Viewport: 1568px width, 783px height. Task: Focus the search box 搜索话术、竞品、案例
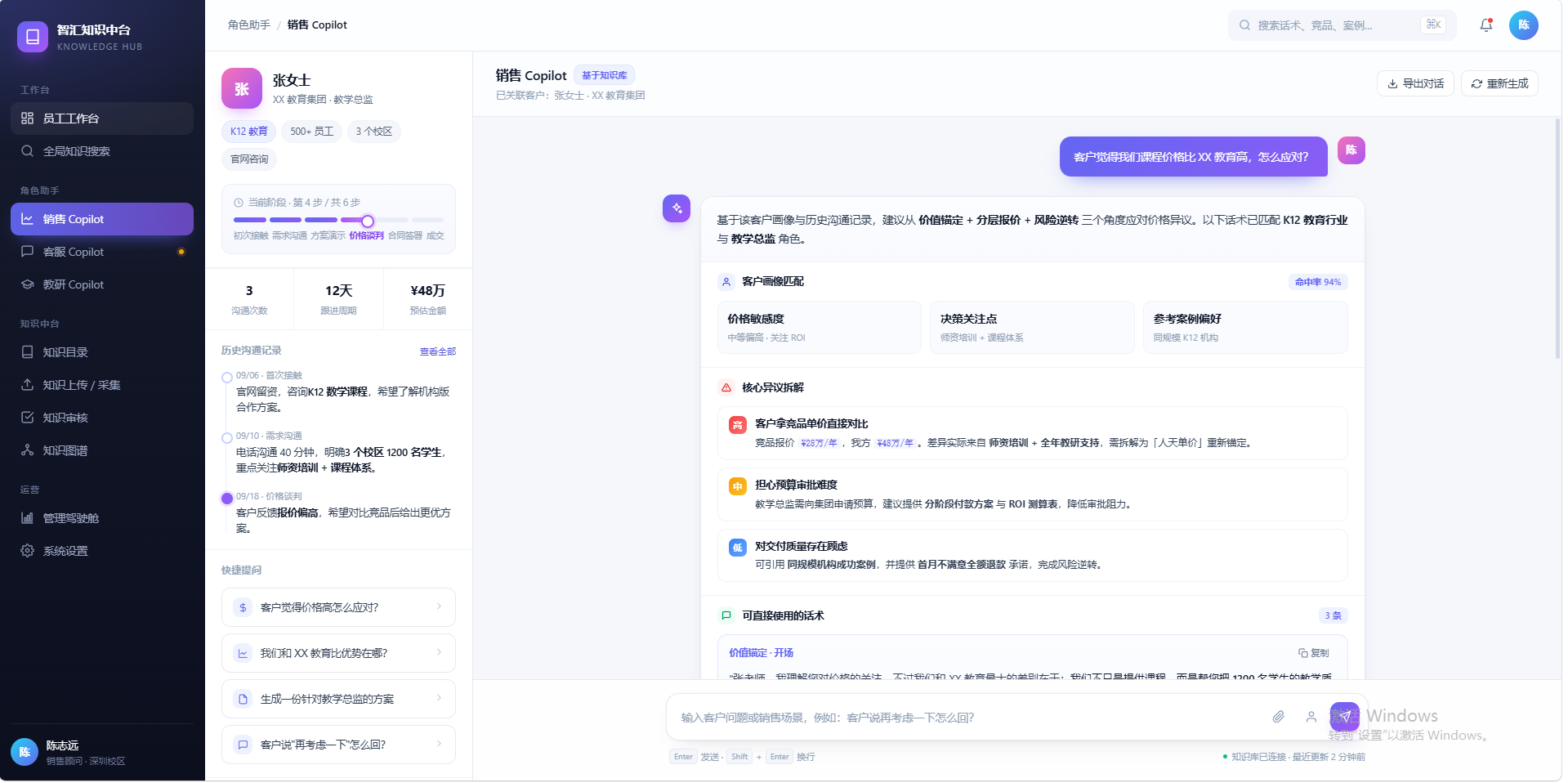pyautogui.click(x=1342, y=25)
